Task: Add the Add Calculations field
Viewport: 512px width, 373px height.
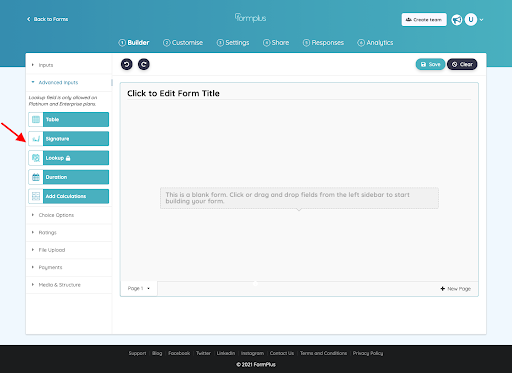Action: click(69, 196)
